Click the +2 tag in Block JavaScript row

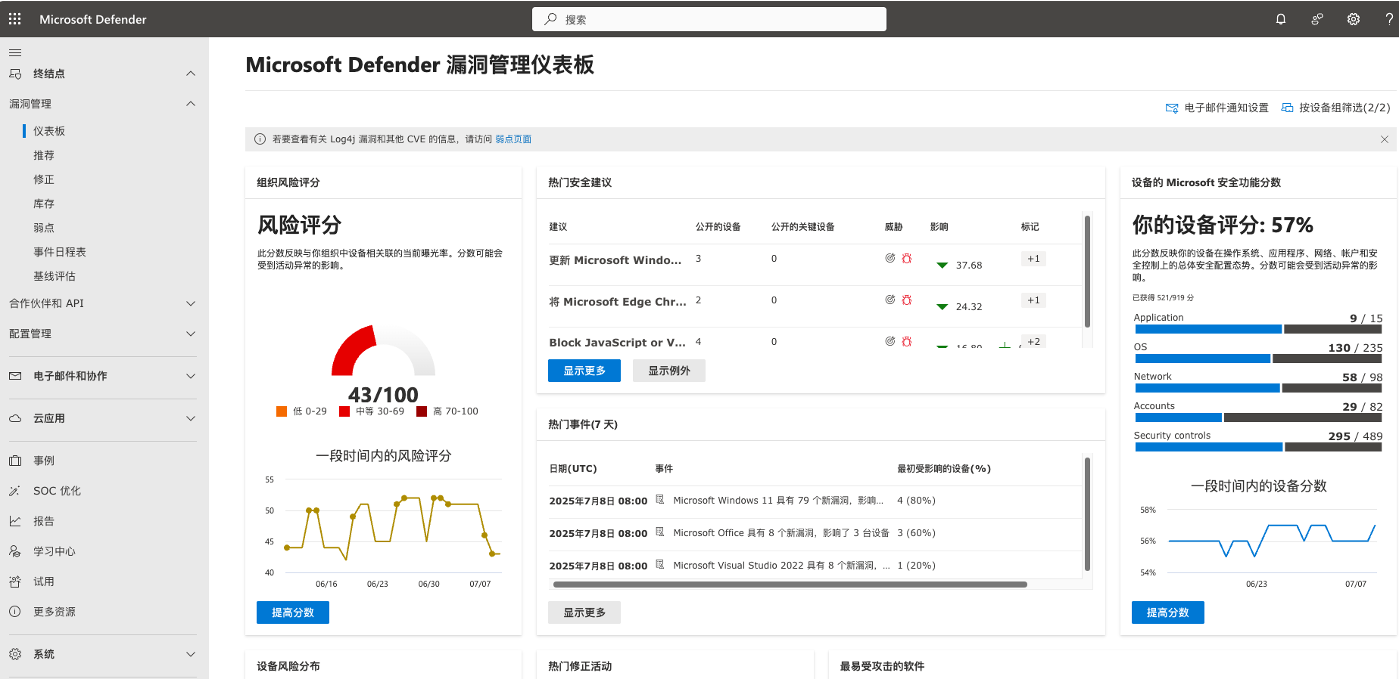1033,341
